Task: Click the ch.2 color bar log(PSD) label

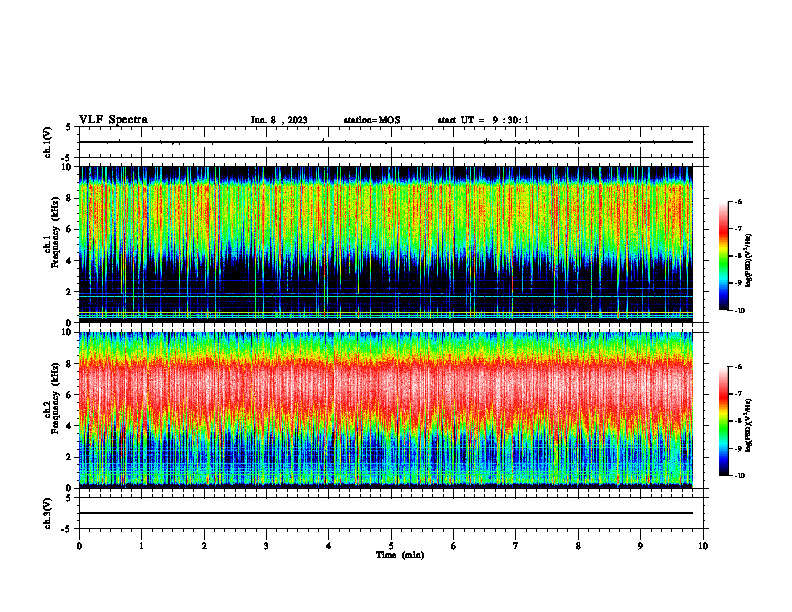Action: point(749,426)
